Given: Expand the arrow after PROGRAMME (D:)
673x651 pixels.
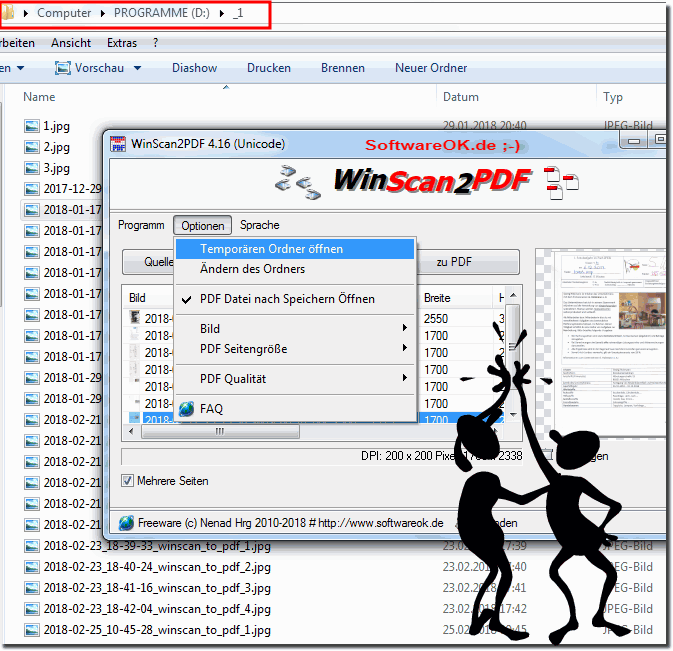Looking at the screenshot, I should (x=222, y=13).
